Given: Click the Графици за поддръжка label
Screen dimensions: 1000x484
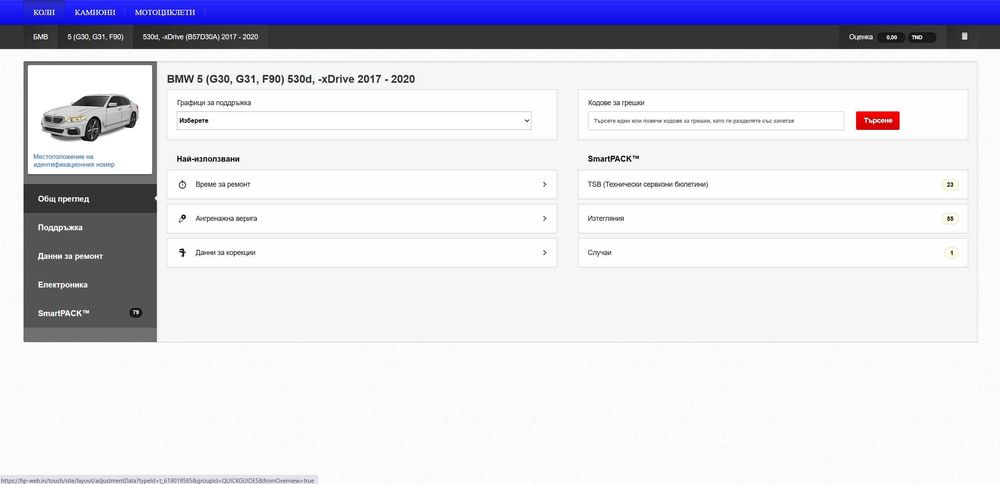Looking at the screenshot, I should click(x=214, y=103).
